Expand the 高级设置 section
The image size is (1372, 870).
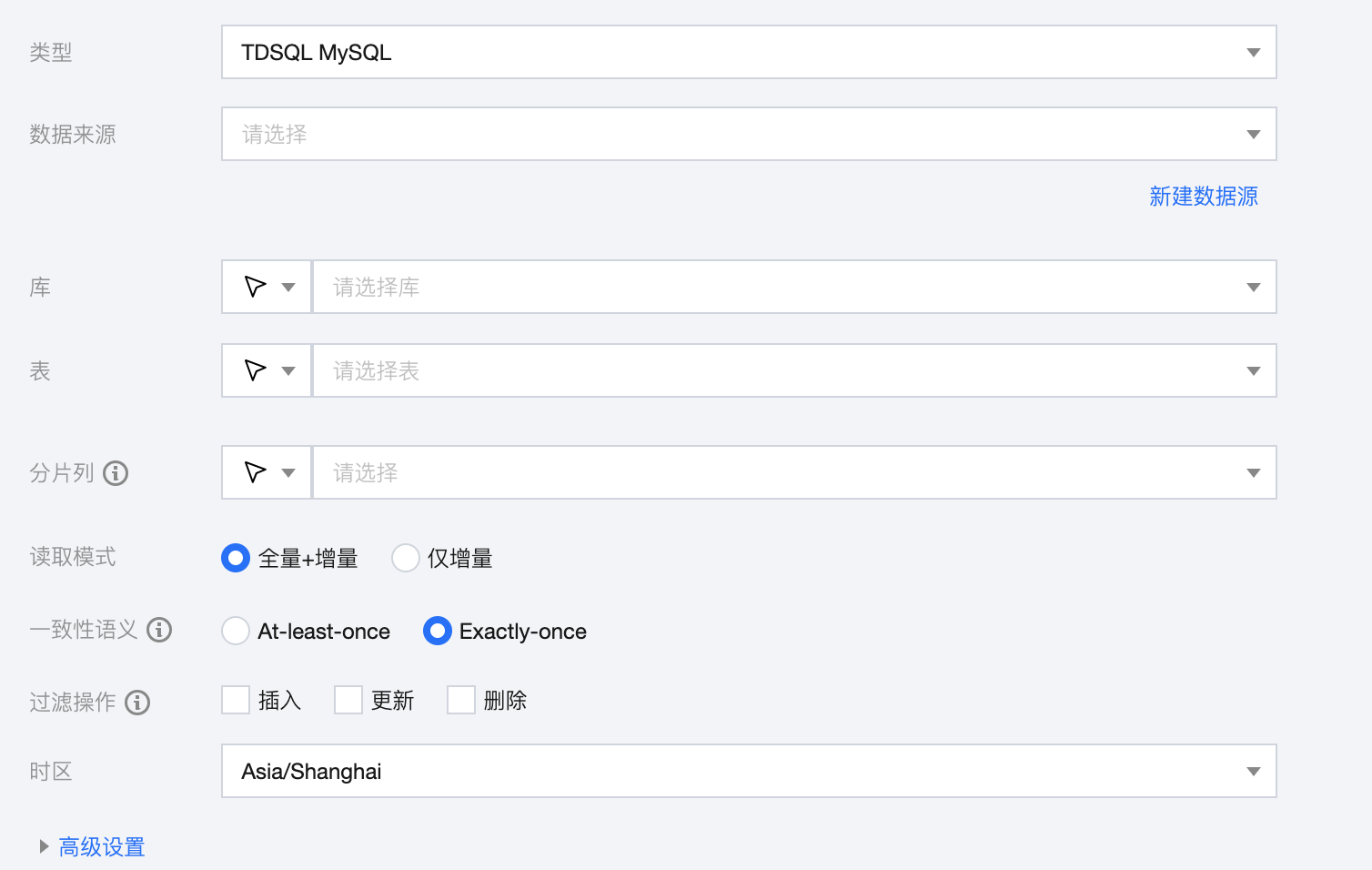[101, 847]
